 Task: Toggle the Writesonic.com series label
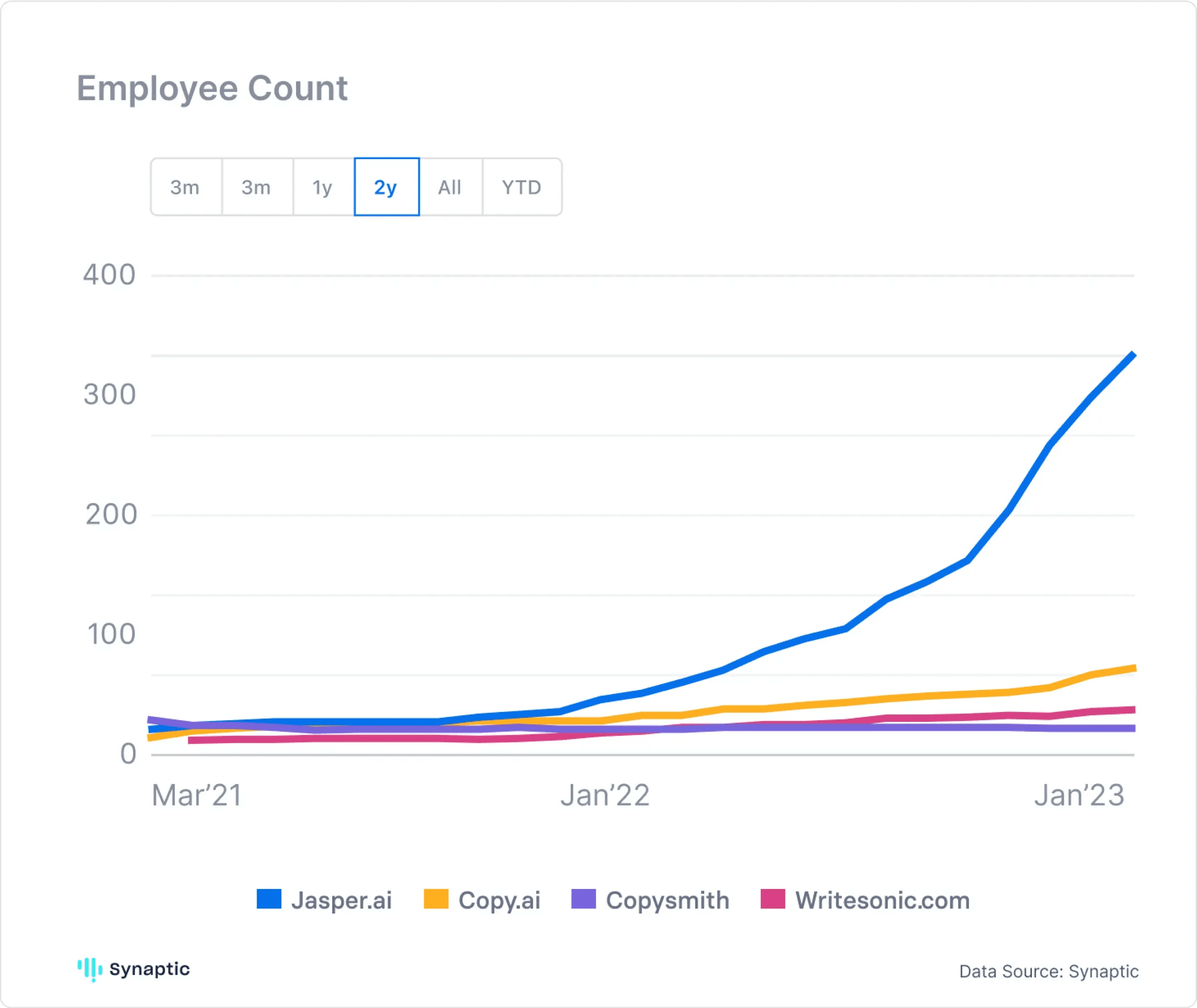pos(882,900)
